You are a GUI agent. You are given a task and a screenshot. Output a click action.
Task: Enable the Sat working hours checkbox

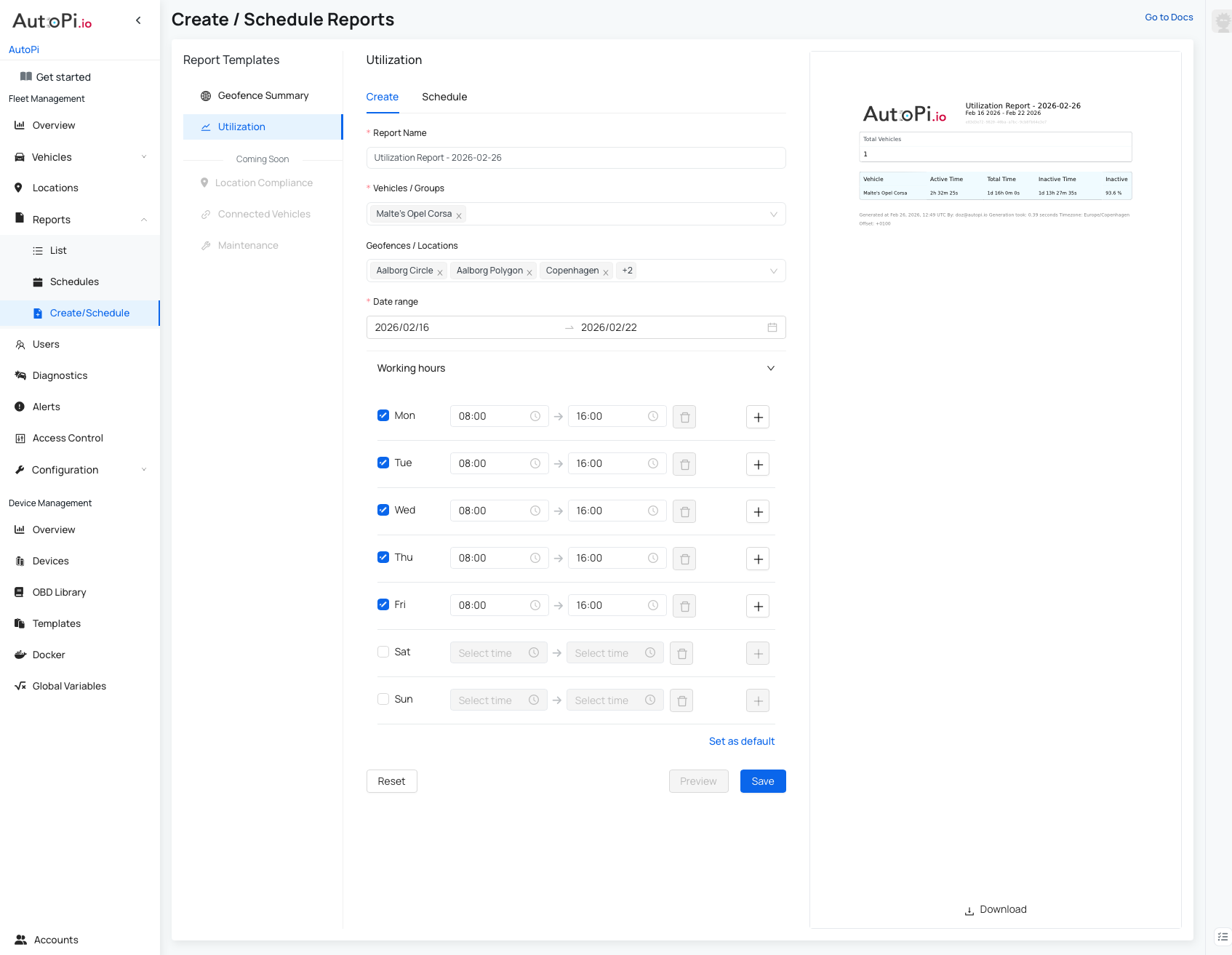pos(383,652)
